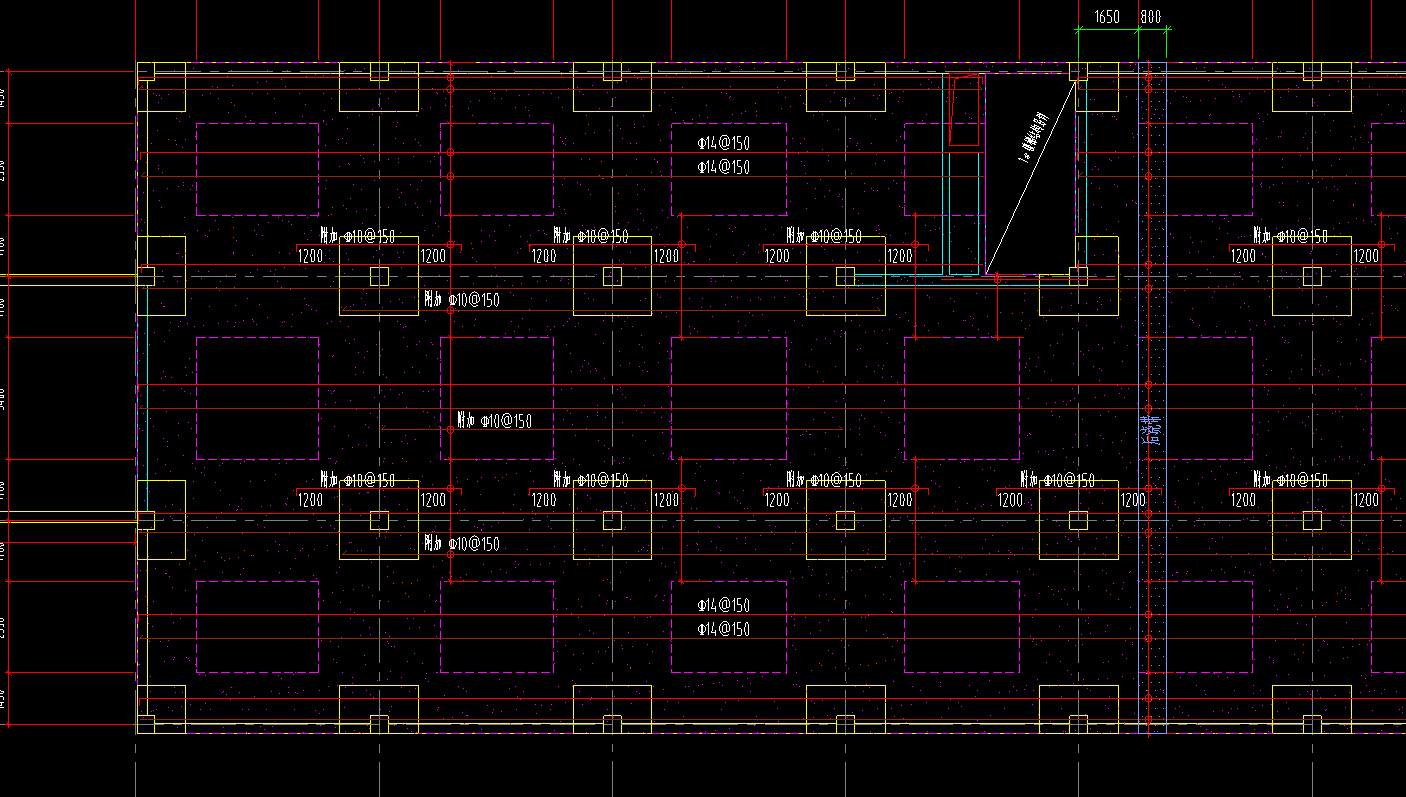Pick the red outlined shape inside the cyan frame

click(x=965, y=110)
